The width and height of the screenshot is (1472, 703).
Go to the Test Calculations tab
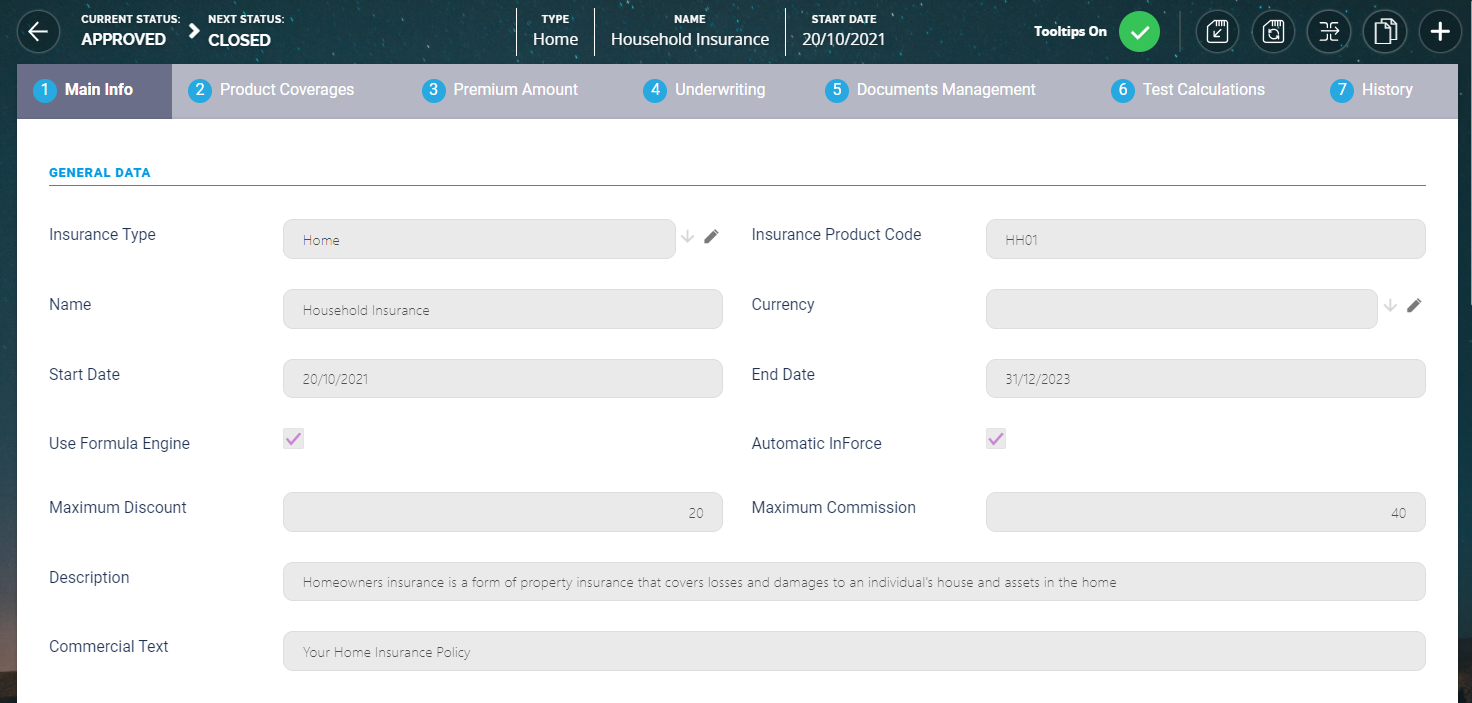[1203, 90]
